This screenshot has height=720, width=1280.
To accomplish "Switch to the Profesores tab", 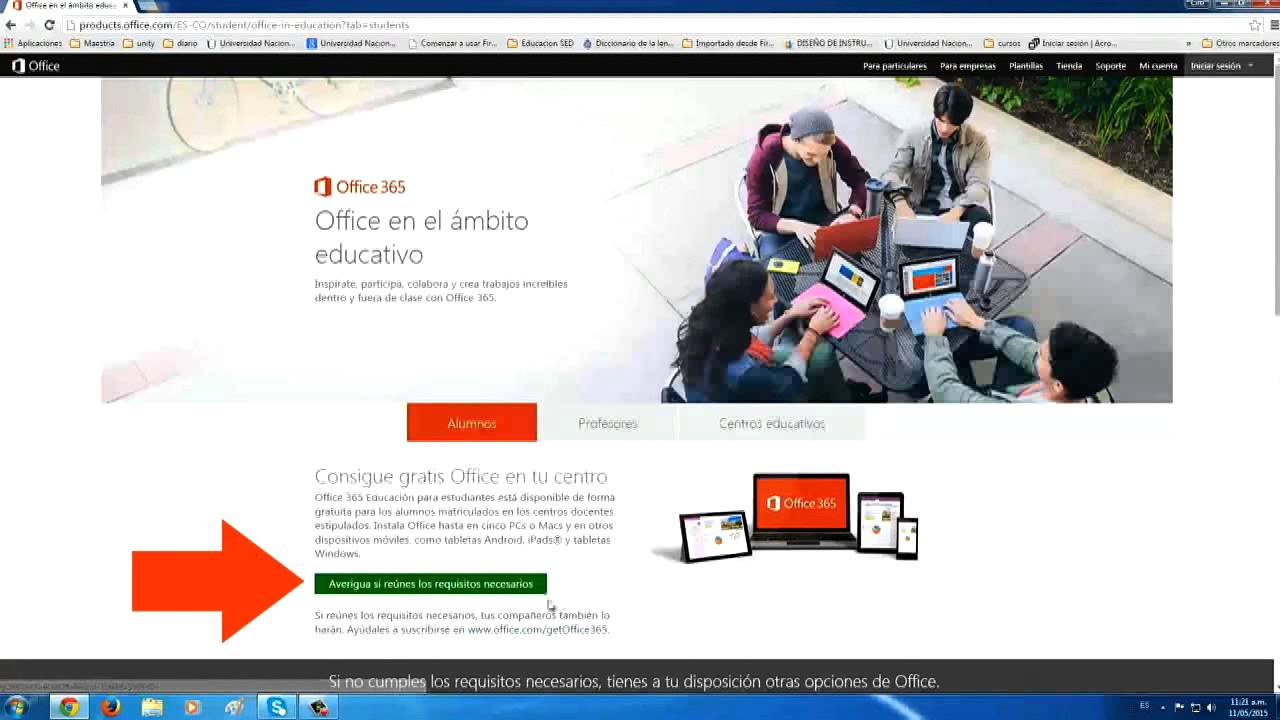I will (608, 423).
